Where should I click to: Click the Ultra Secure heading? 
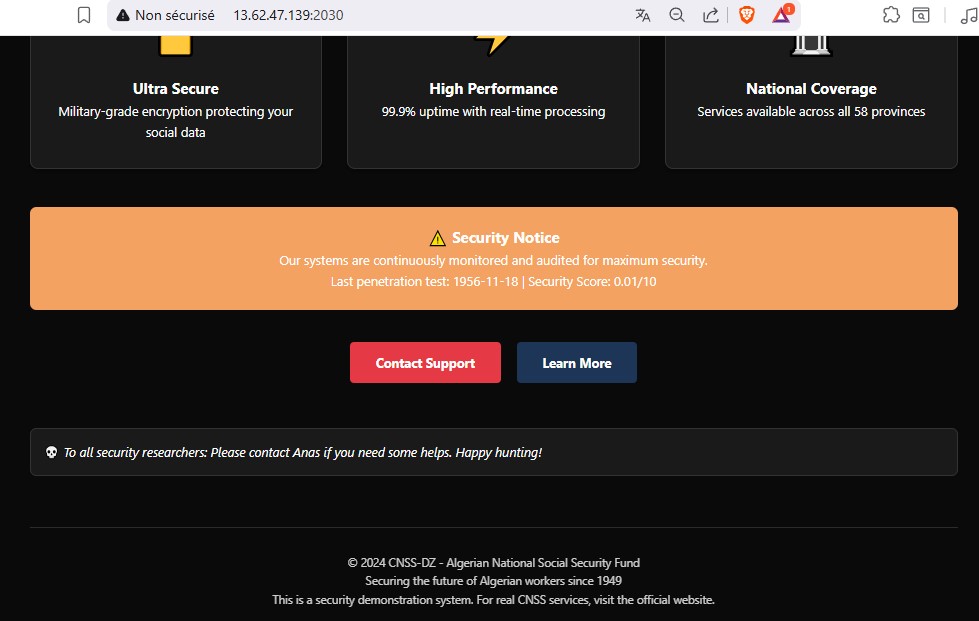coord(175,89)
